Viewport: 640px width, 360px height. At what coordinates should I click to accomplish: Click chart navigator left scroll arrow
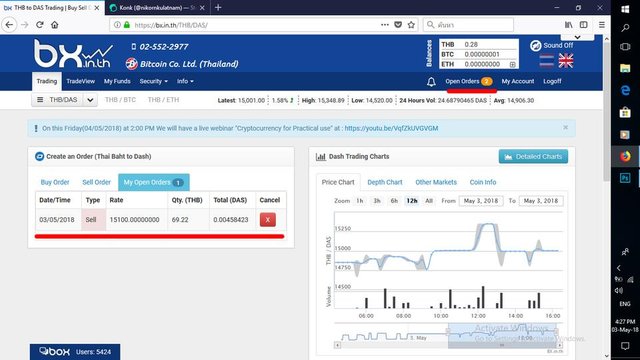(337, 345)
